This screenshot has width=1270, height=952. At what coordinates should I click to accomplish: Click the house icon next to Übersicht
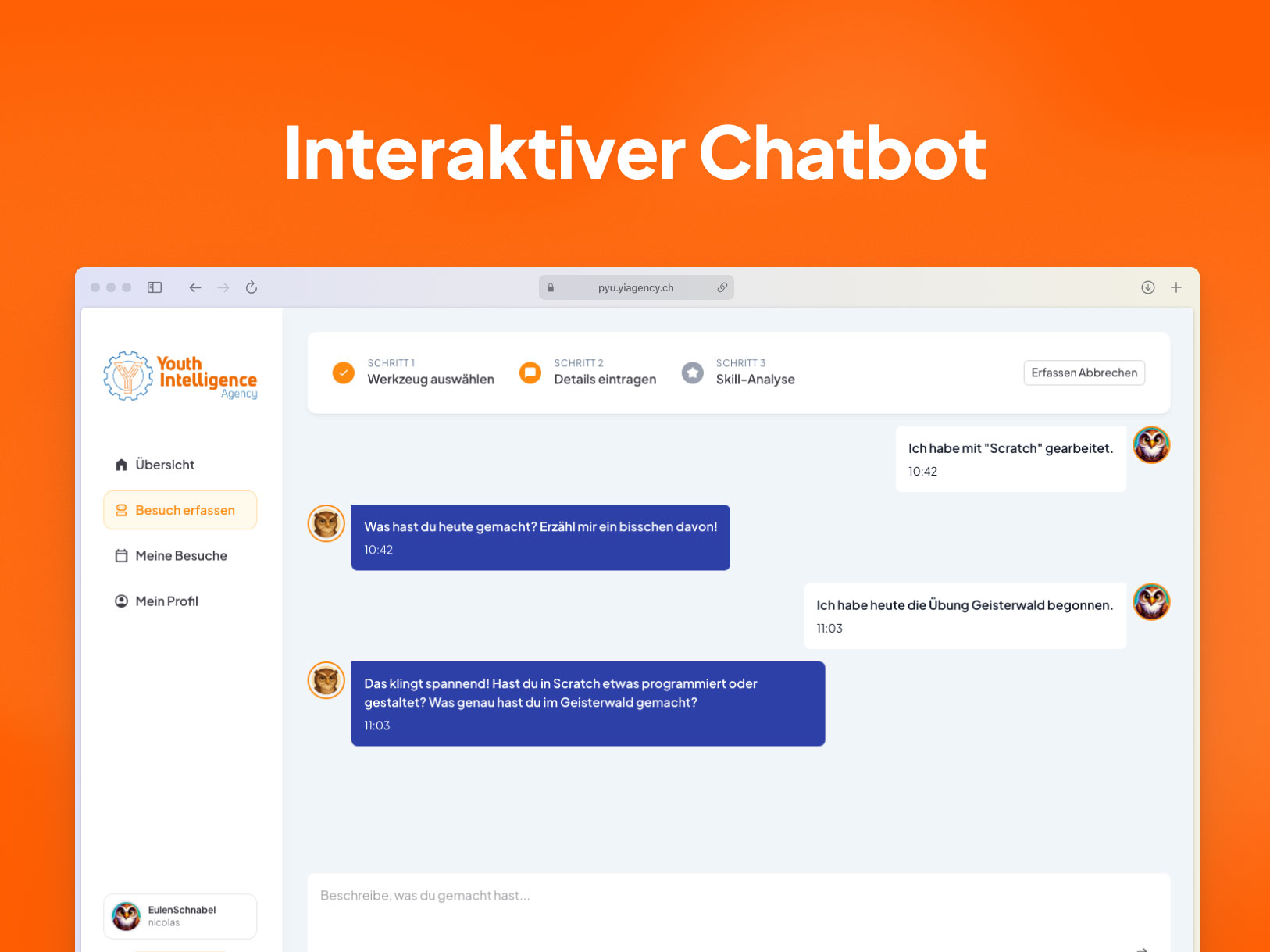click(121, 465)
